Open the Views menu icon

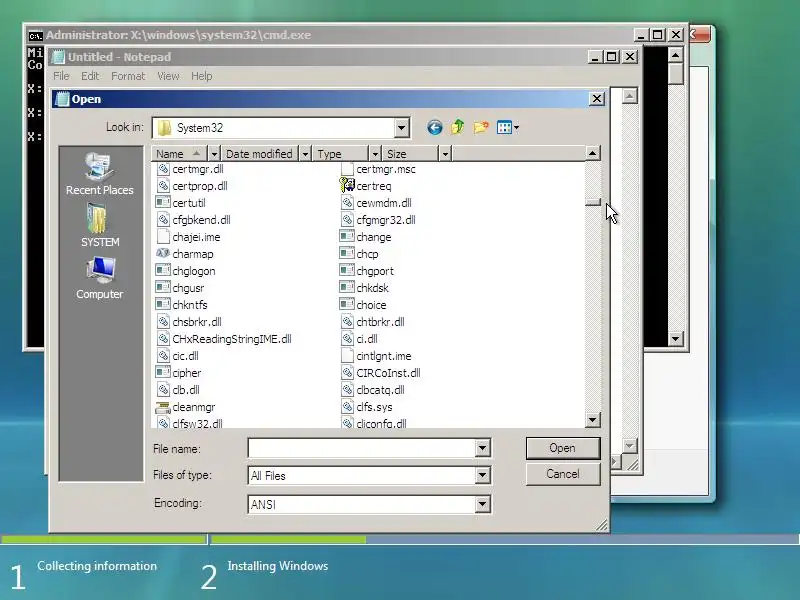point(508,128)
